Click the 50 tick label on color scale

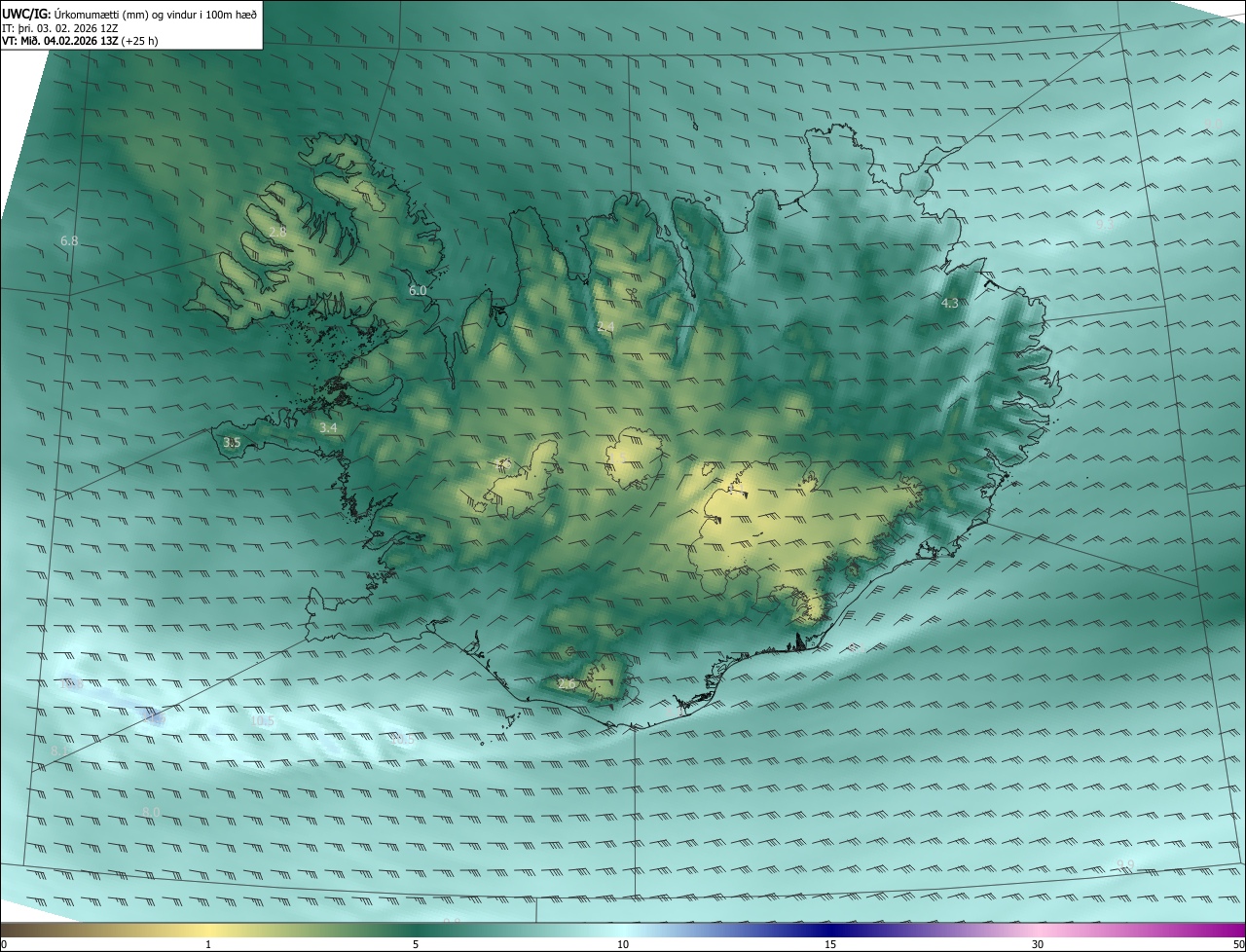tap(1238, 944)
